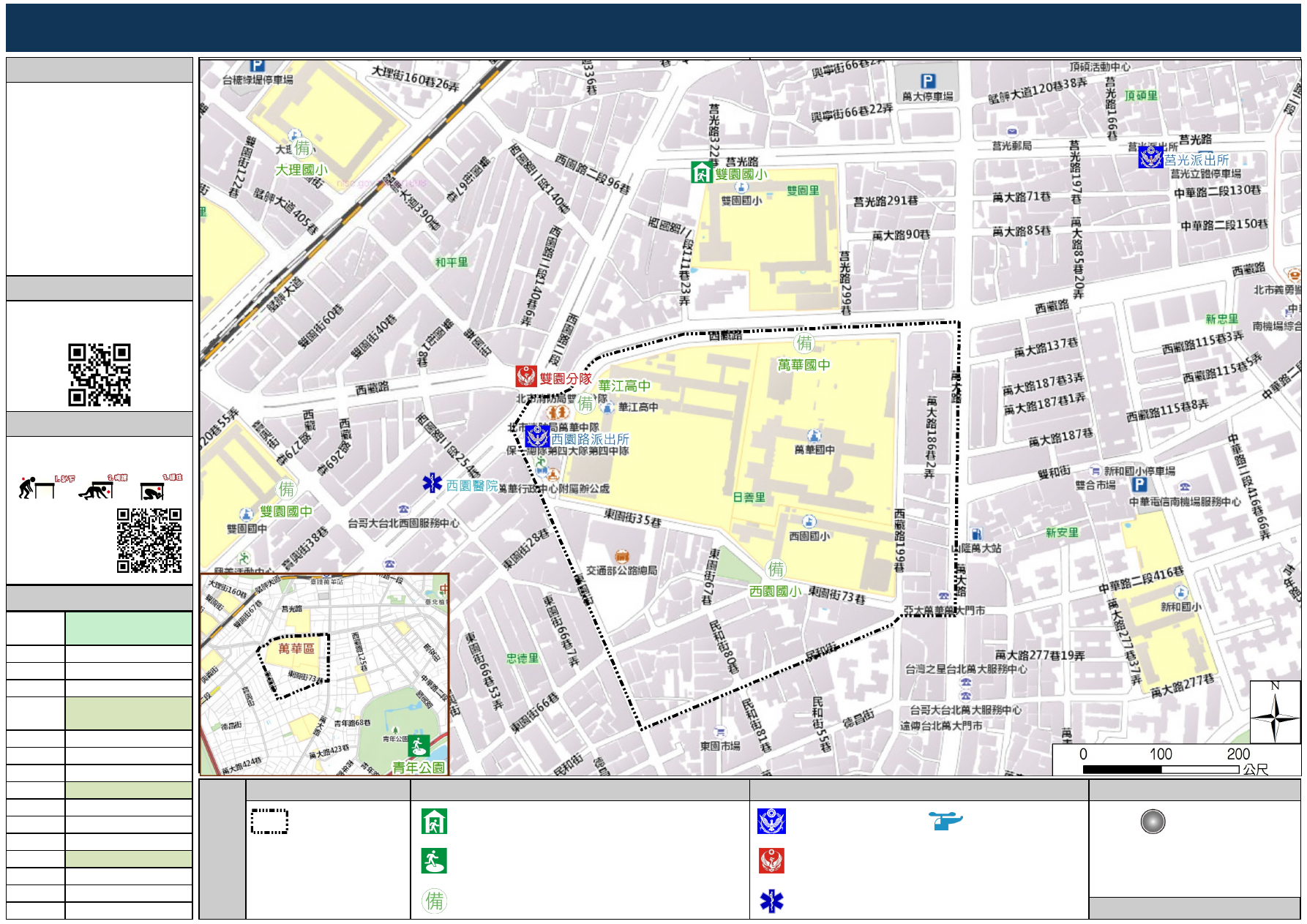Screen dimensions: 1307x924
Task: Click the grey circle symbol in the legend
Action: 1153,822
